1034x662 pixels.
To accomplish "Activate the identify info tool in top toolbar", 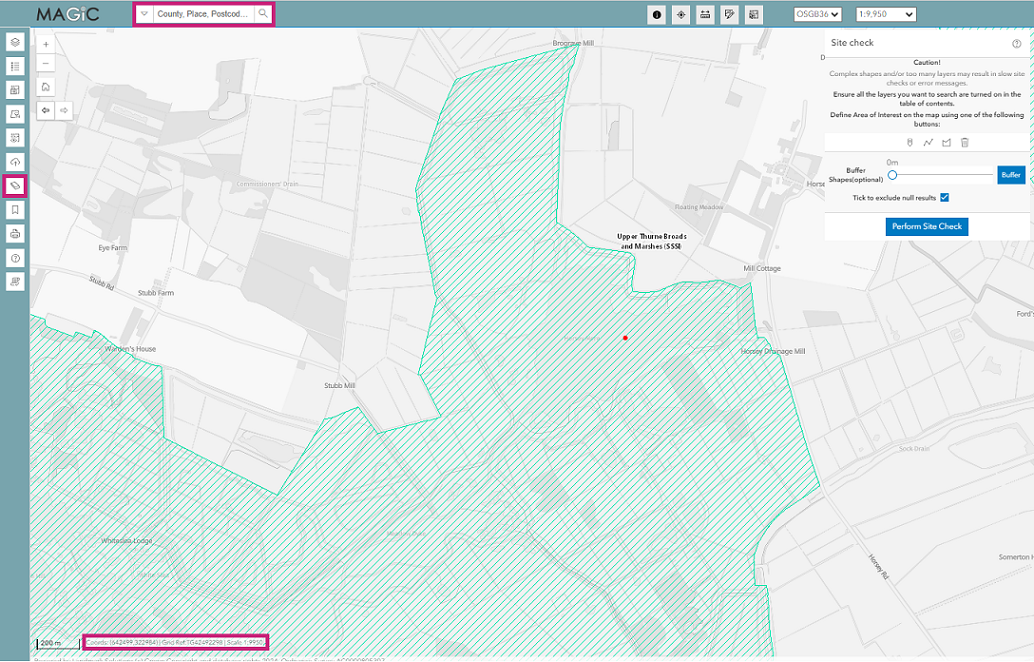I will (x=656, y=15).
